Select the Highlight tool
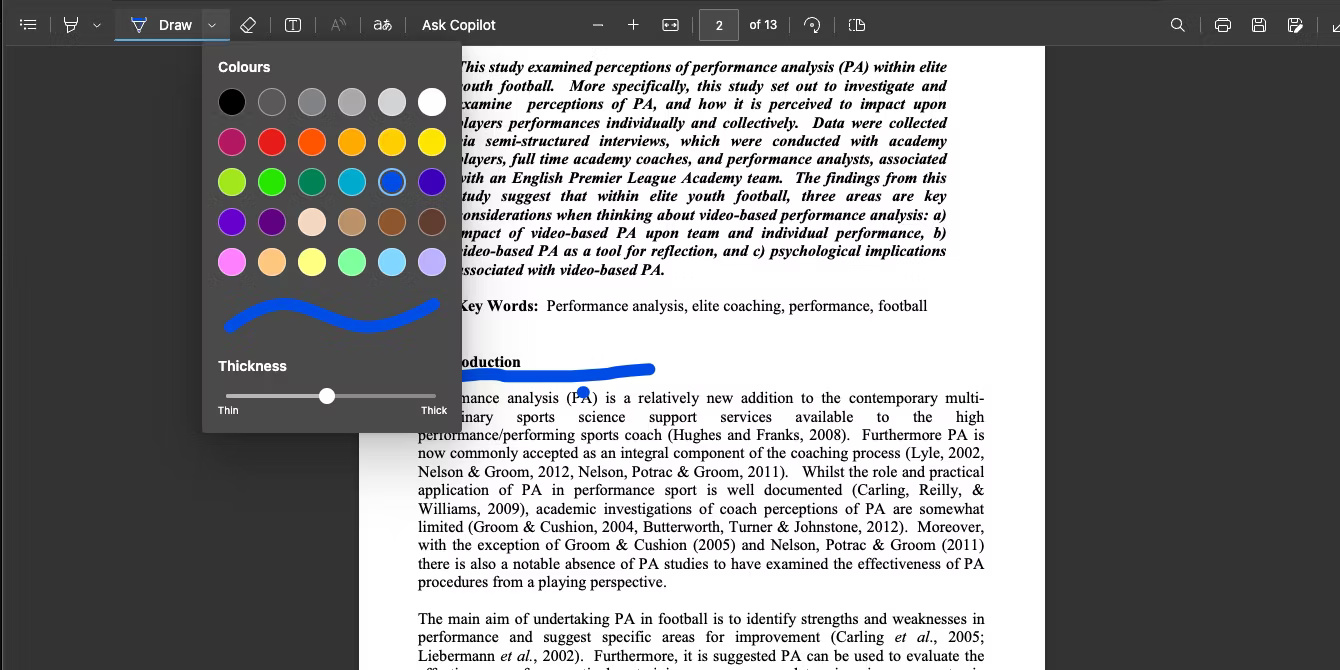The width and height of the screenshot is (1340, 670). coord(69,24)
